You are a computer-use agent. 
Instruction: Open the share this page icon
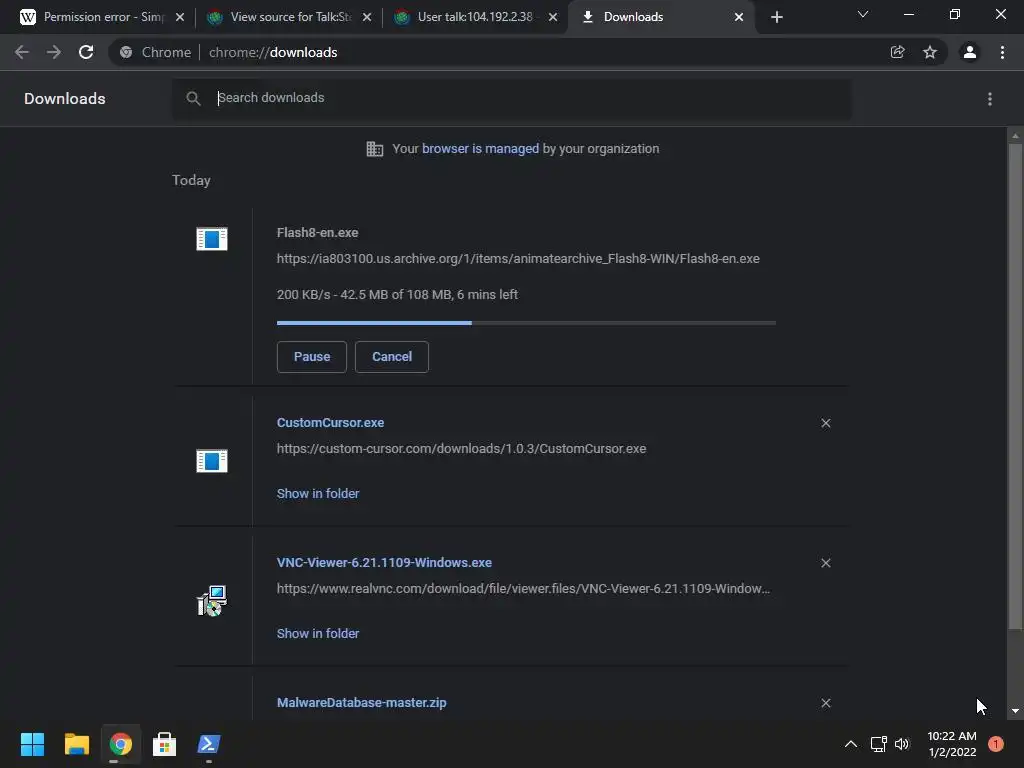(897, 52)
